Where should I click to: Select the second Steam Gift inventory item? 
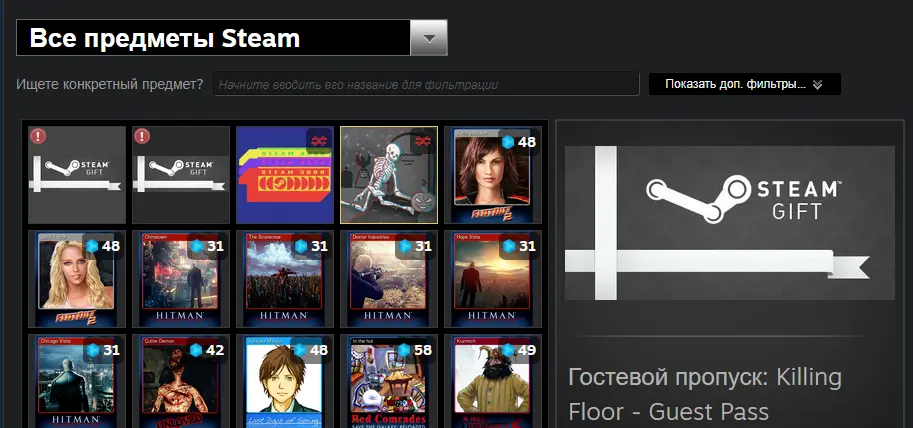[x=181, y=175]
